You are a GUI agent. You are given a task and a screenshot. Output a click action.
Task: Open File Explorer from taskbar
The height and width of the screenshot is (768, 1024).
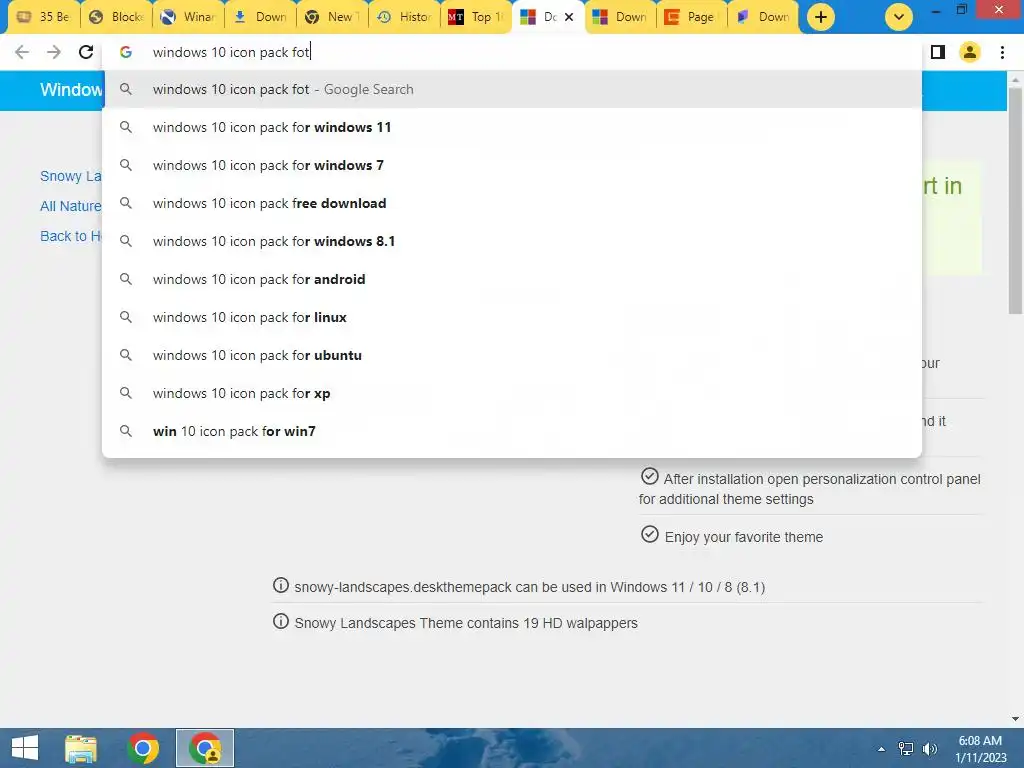click(81, 748)
